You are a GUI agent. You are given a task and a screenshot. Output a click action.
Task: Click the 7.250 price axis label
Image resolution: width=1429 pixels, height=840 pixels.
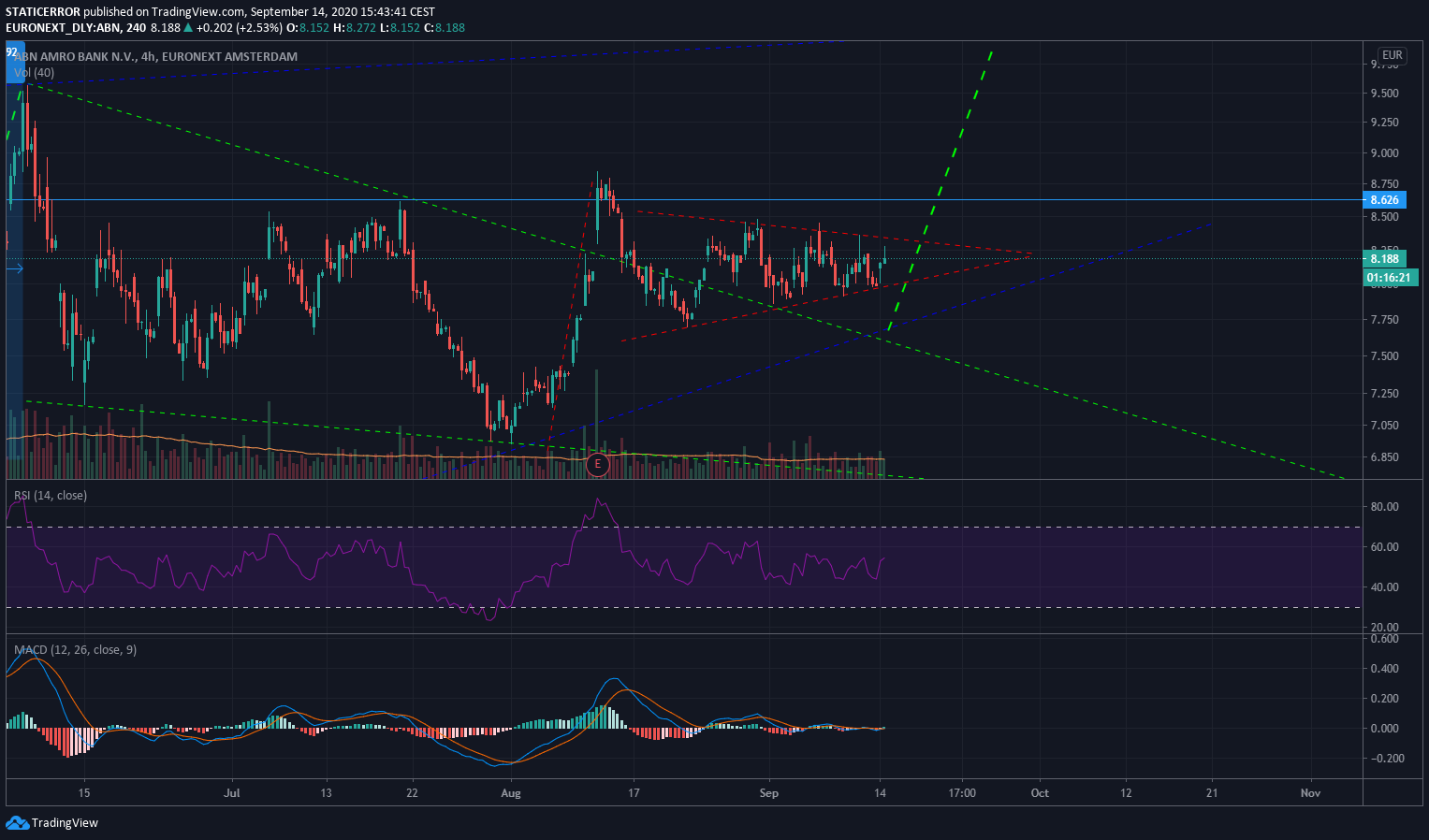[x=1385, y=394]
